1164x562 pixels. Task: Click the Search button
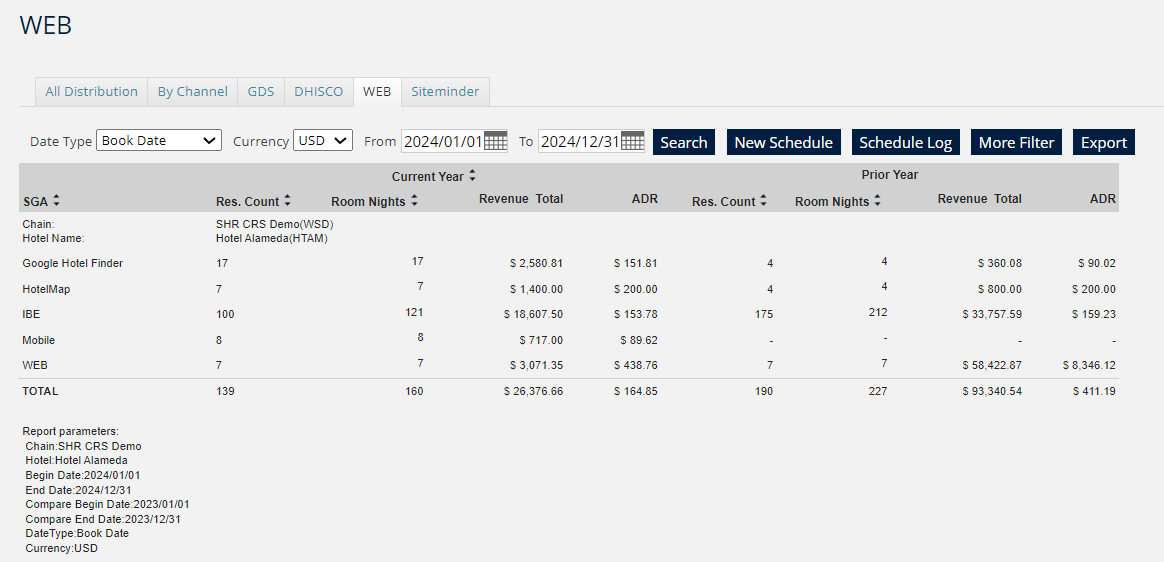684,142
